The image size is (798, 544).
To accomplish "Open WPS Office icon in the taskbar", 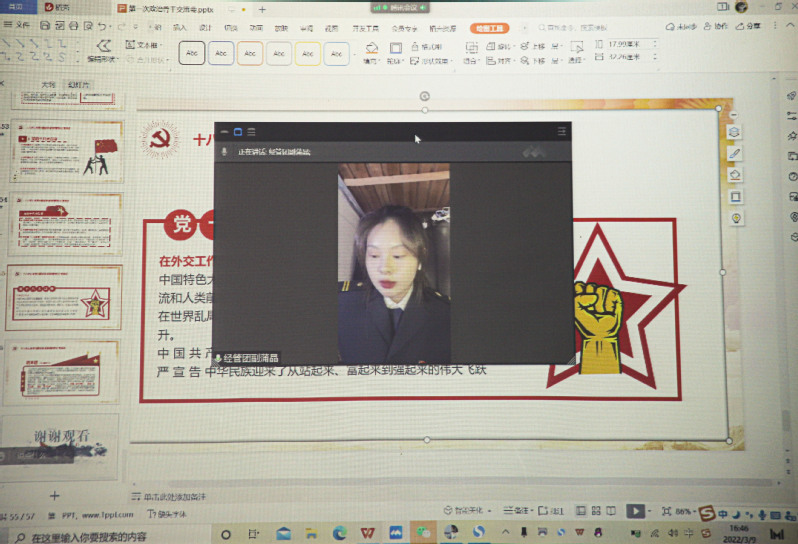I will coord(367,533).
